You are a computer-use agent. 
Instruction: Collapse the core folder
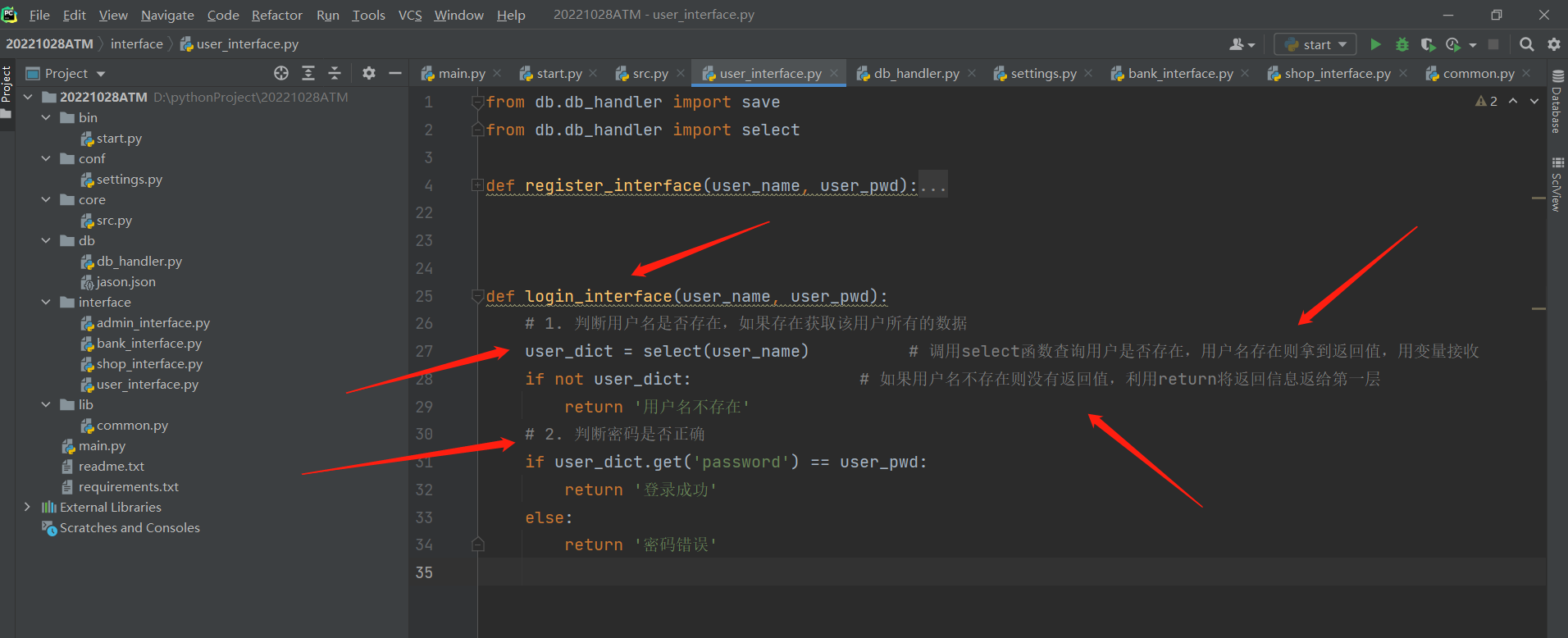click(46, 199)
